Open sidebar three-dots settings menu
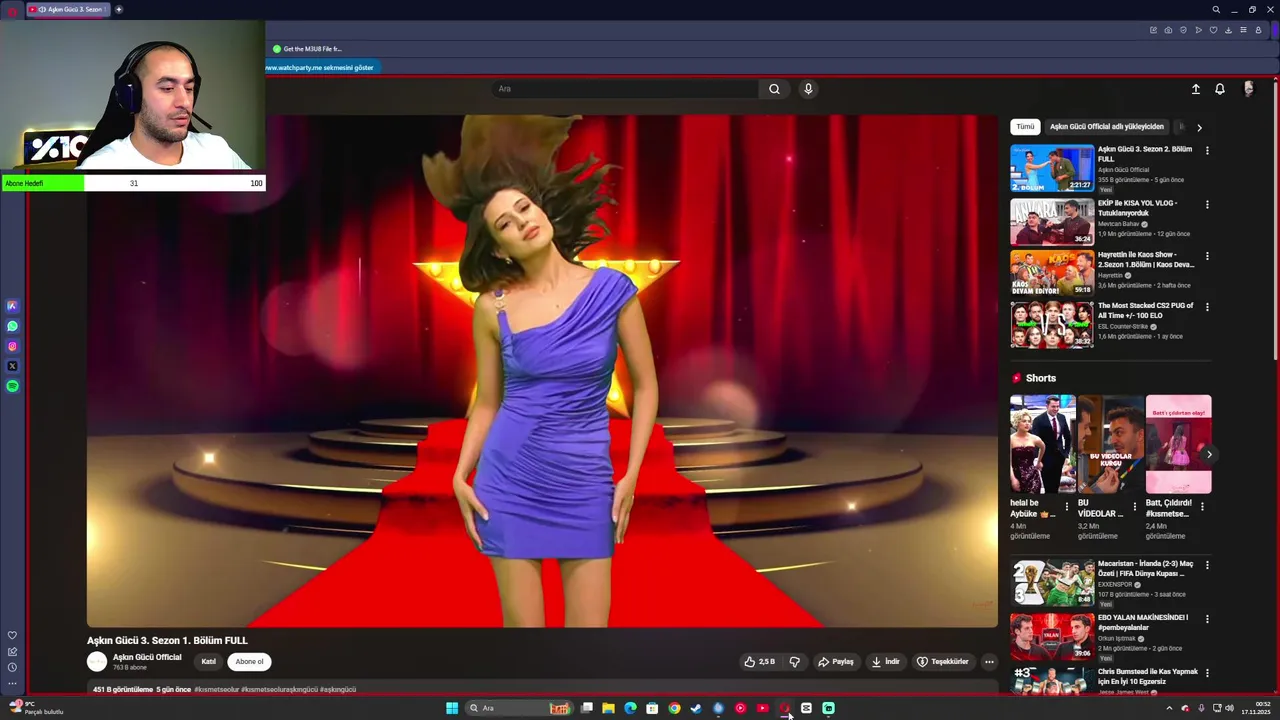This screenshot has height=720, width=1280. pos(12,683)
